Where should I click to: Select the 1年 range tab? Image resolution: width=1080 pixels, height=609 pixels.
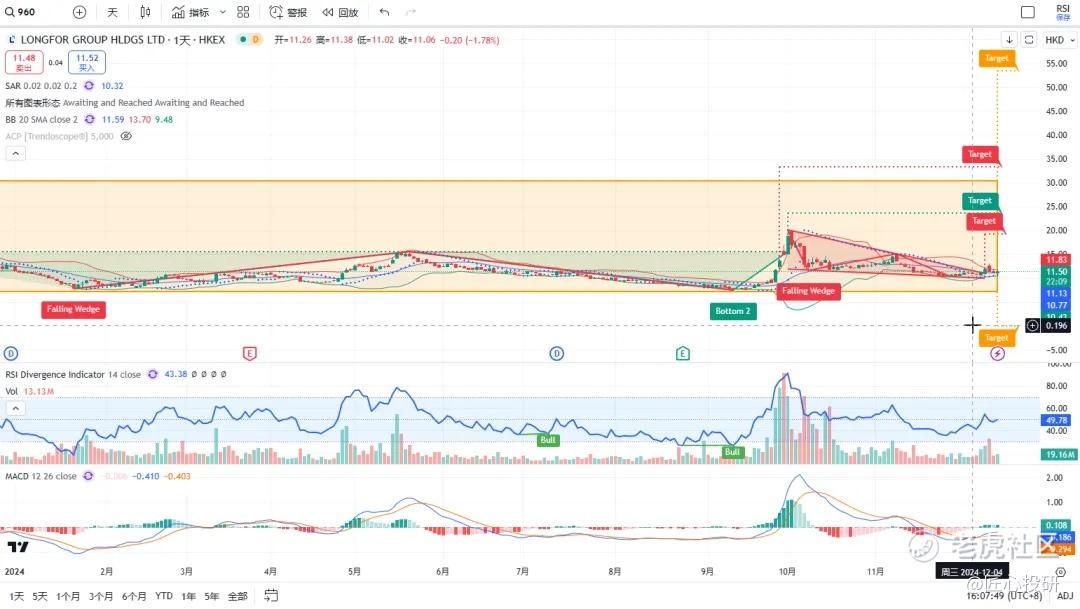tap(188, 596)
